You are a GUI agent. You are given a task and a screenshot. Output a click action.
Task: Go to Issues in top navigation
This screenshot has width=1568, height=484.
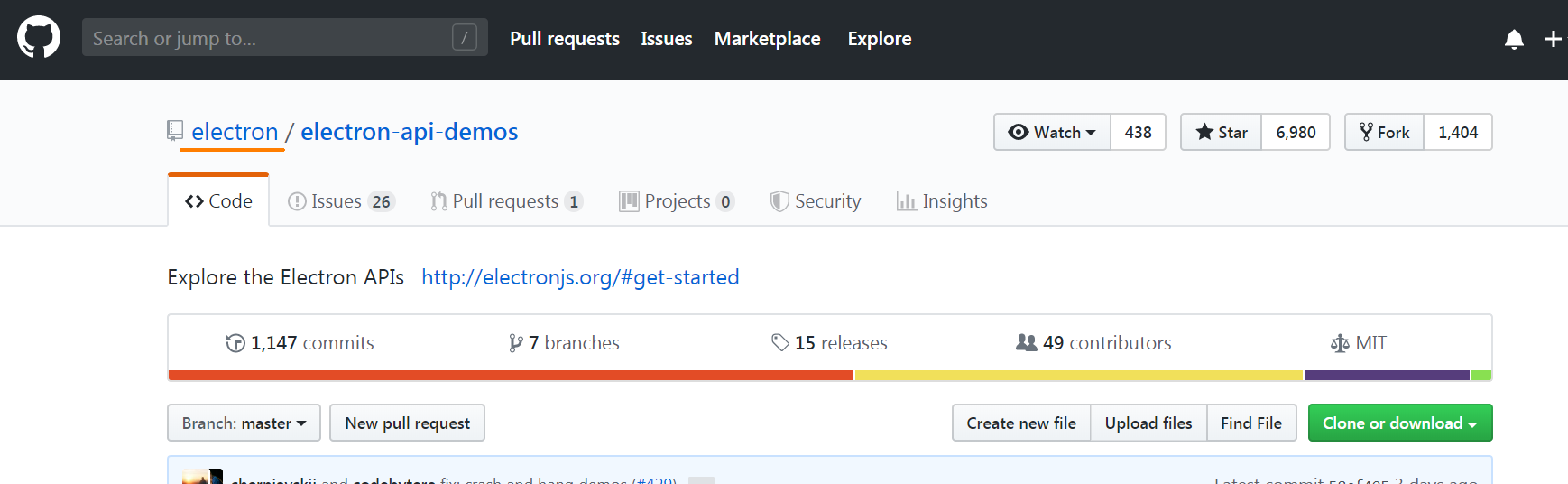click(x=667, y=39)
